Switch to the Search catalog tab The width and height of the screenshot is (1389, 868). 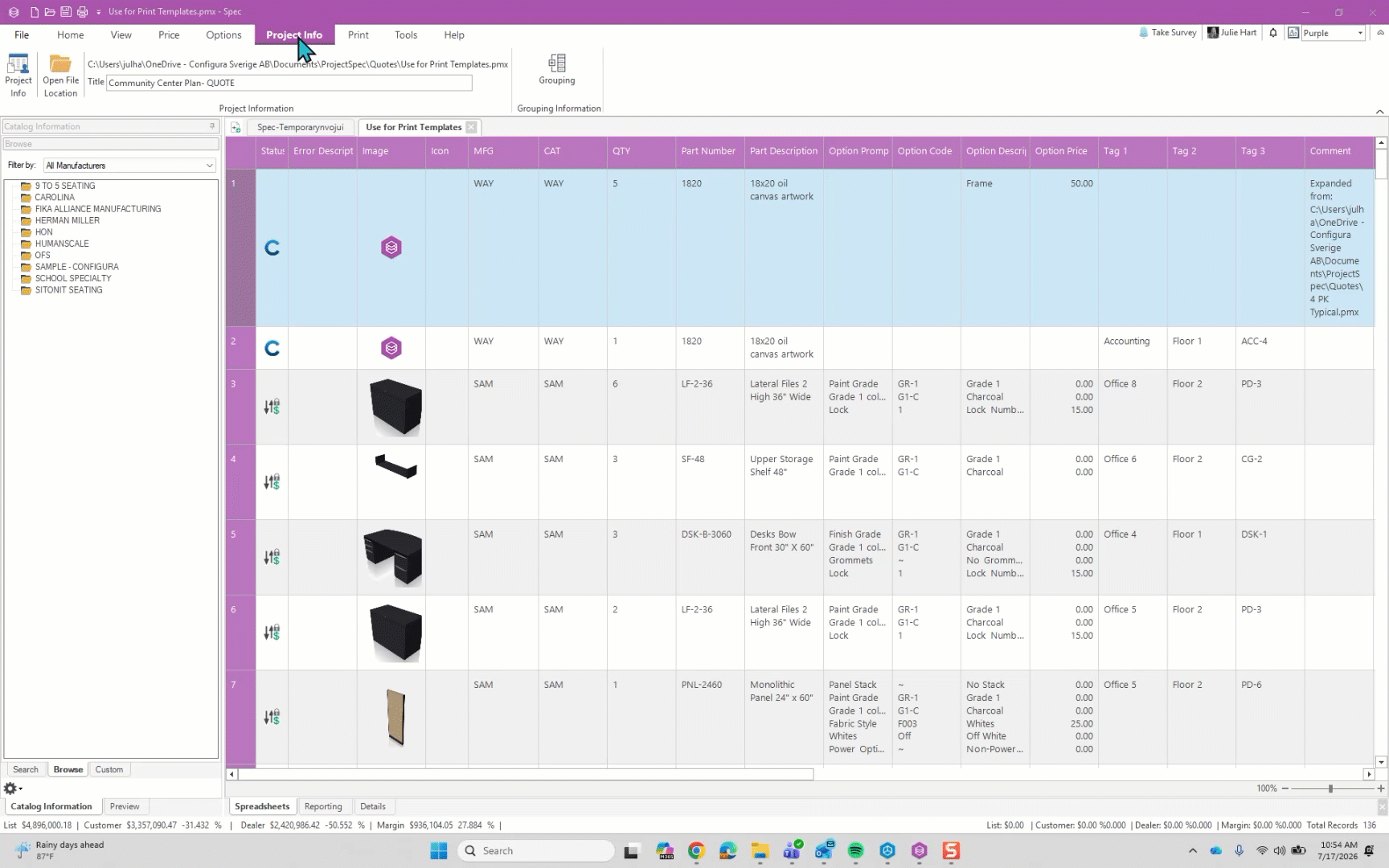26,769
